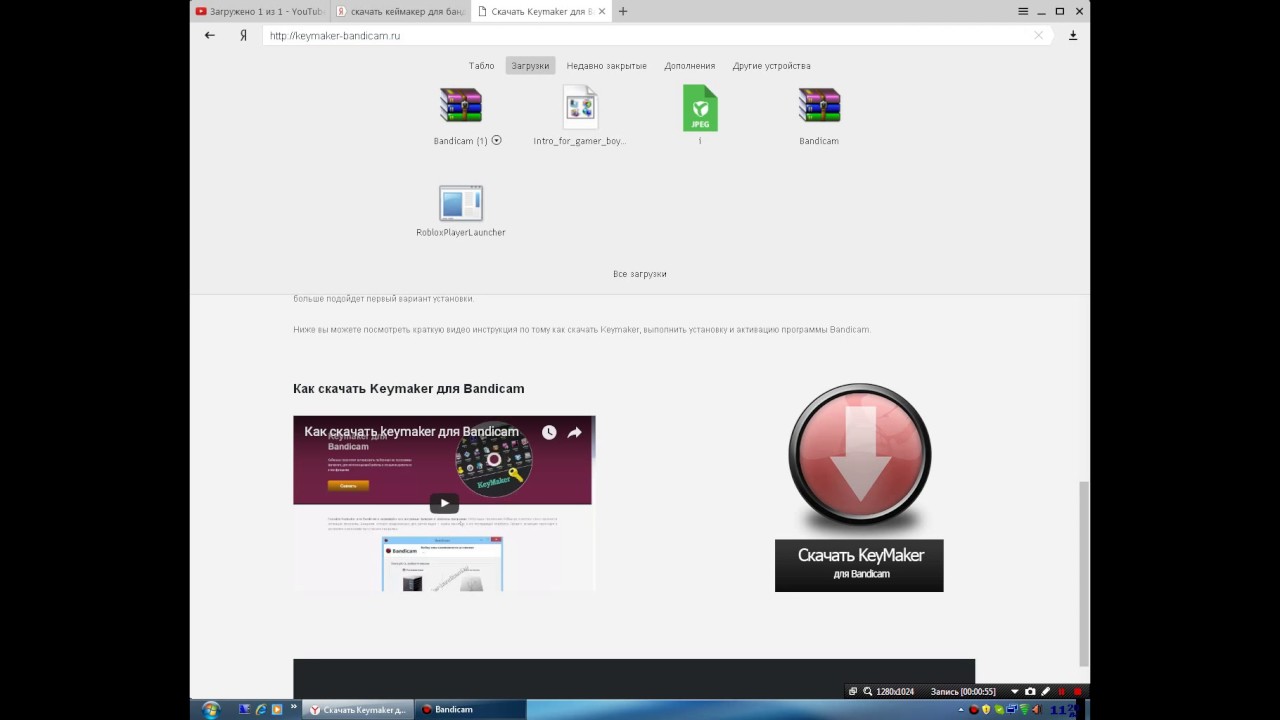
Task: Click the Bandicam pencil draw icon
Action: click(1046, 692)
